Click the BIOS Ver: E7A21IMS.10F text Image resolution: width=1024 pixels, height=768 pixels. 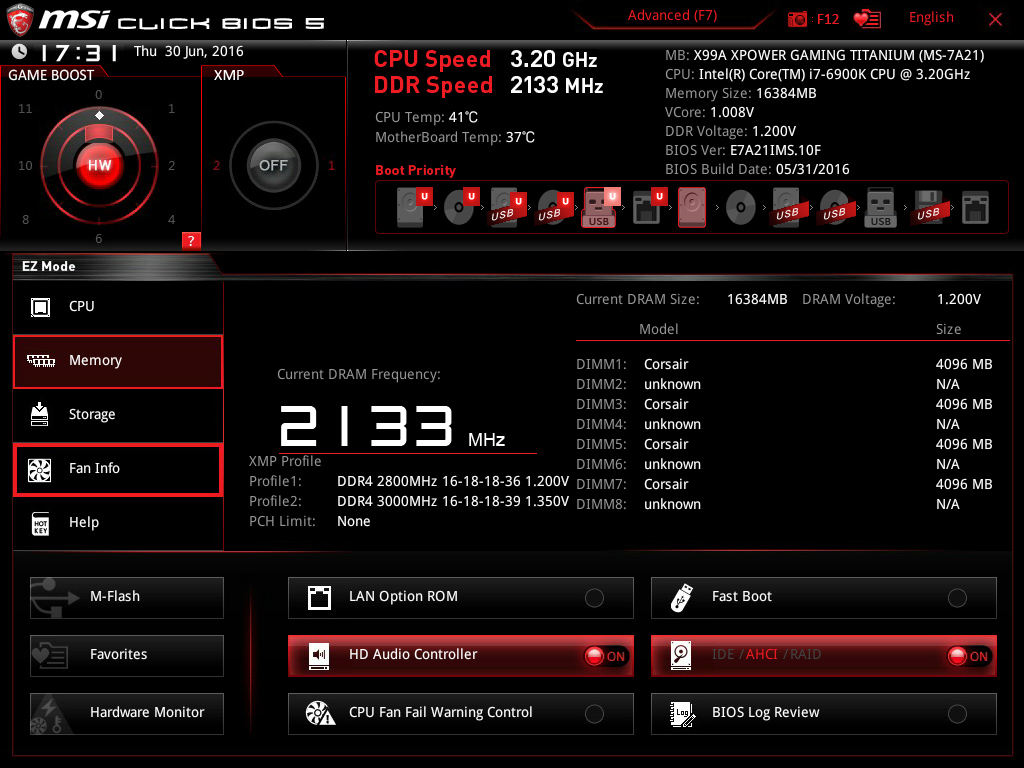click(743, 151)
